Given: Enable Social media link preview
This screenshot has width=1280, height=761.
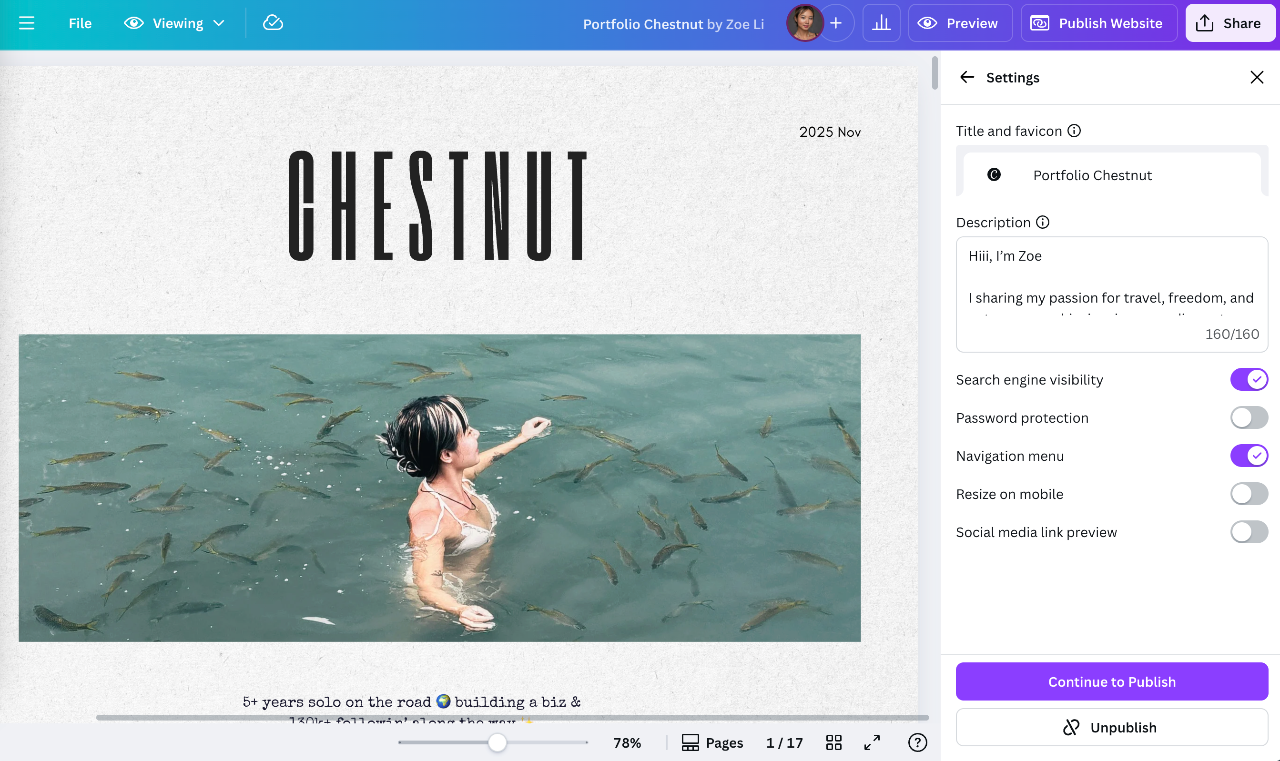Looking at the screenshot, I should (x=1249, y=532).
